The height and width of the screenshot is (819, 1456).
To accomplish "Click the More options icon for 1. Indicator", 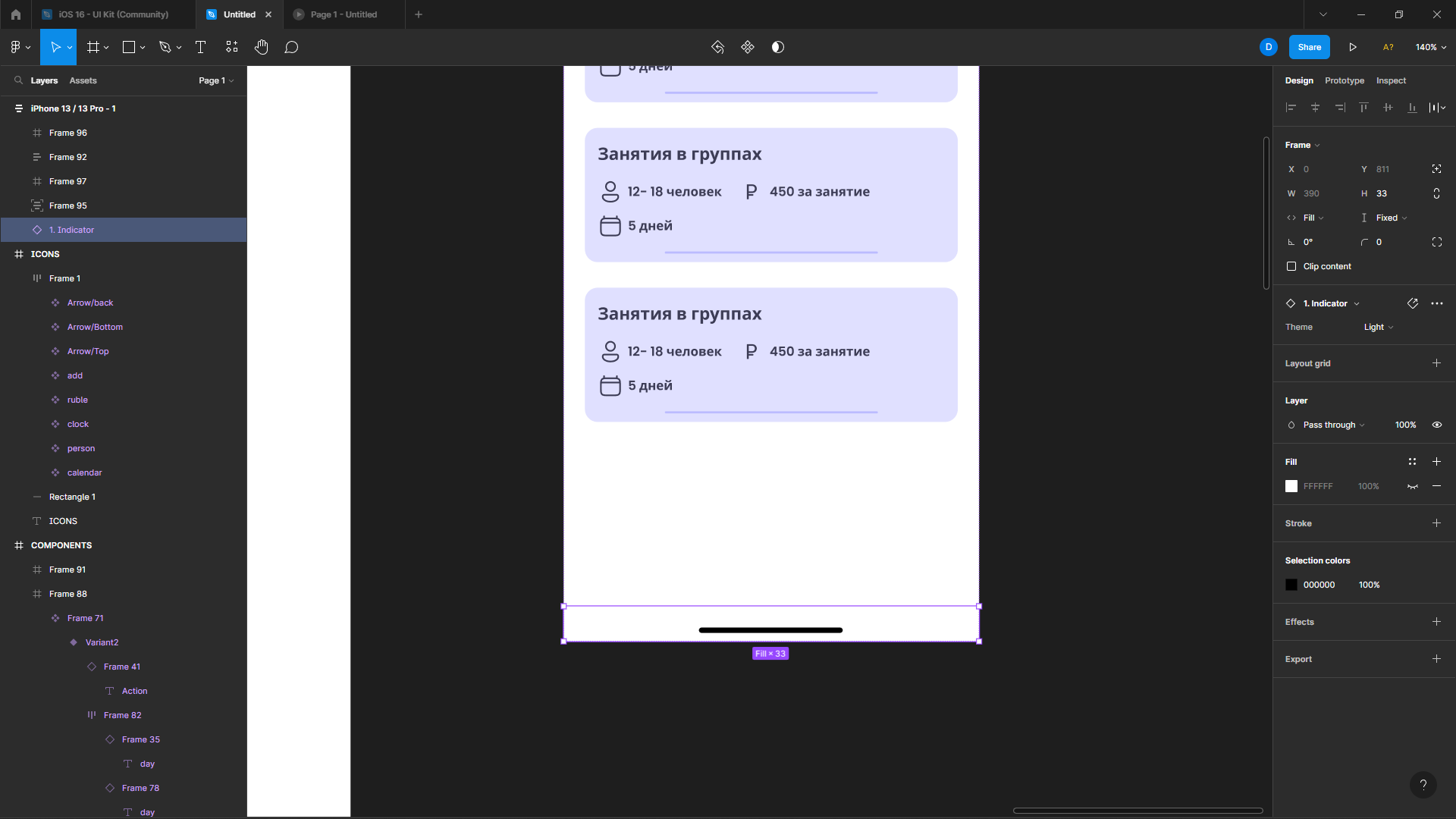I will pyautogui.click(x=1437, y=303).
